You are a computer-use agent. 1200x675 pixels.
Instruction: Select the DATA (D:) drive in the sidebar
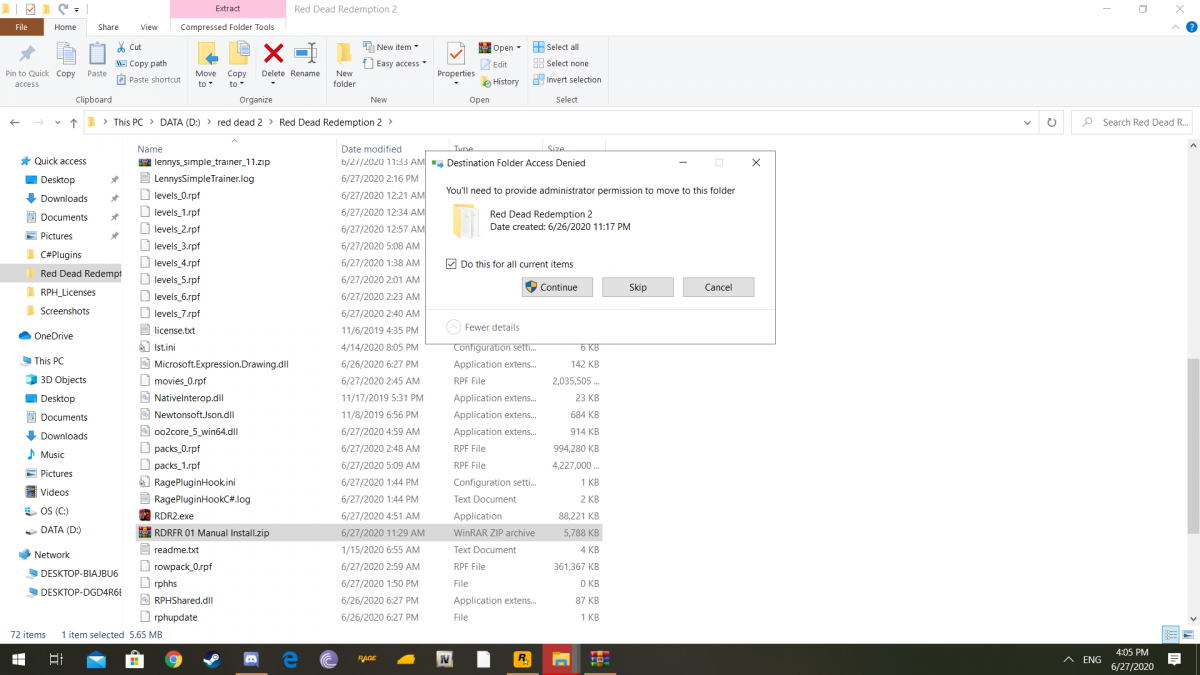60,529
